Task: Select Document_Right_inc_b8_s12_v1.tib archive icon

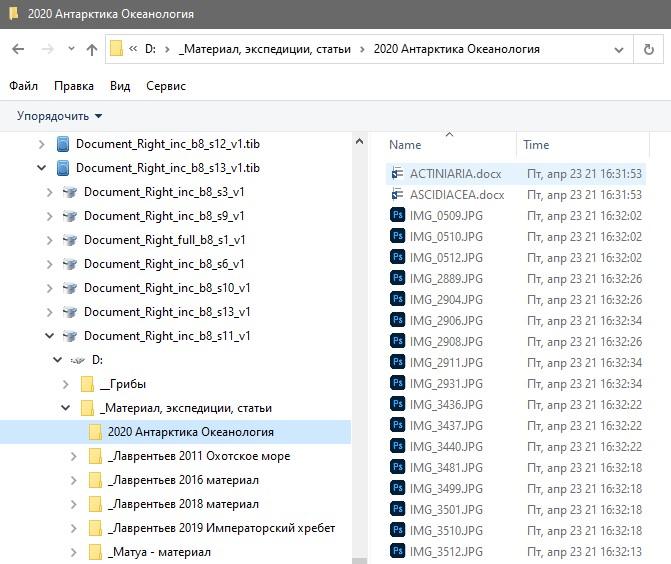Action: tap(63, 144)
